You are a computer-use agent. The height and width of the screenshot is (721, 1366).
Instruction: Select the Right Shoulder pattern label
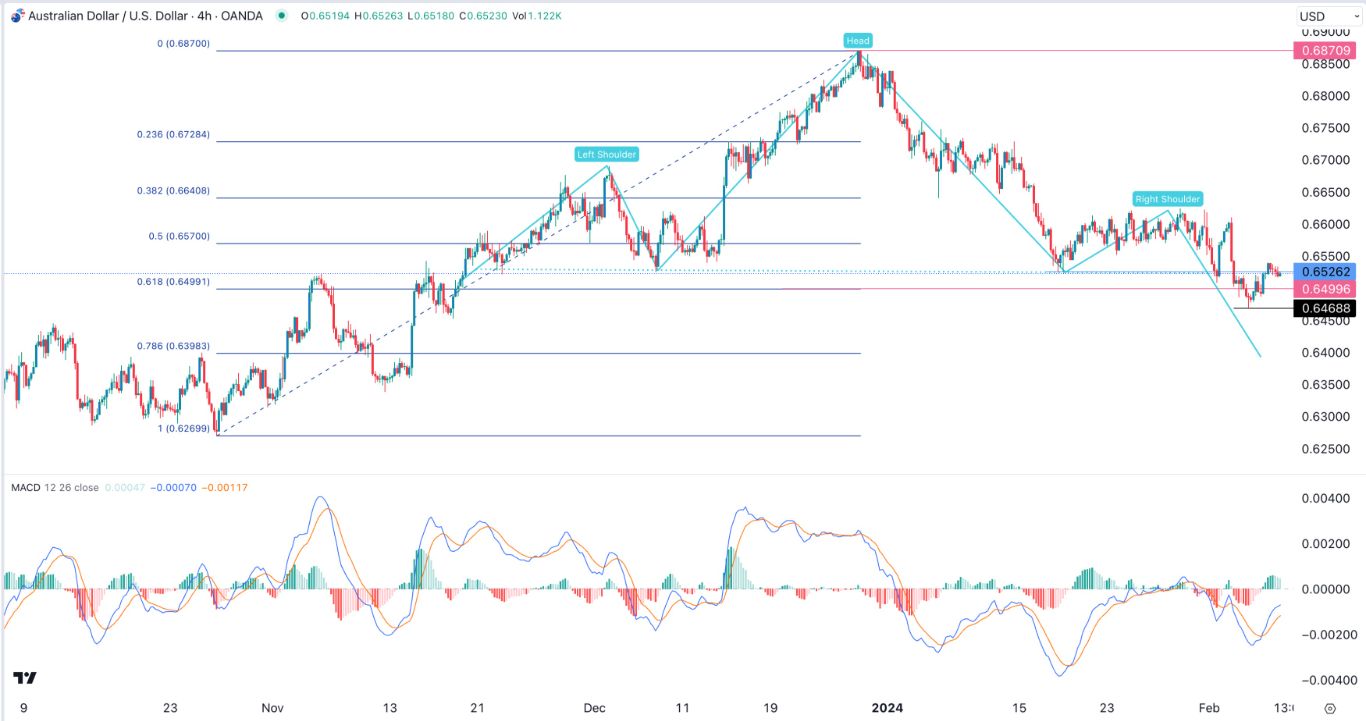pos(1168,199)
